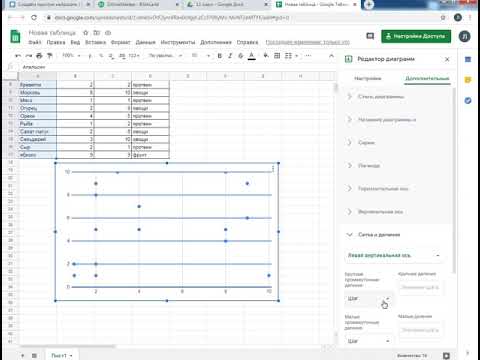The height and width of the screenshot is (360, 480).
Task: Click the Настройки Доступа share button
Action: (x=416, y=36)
